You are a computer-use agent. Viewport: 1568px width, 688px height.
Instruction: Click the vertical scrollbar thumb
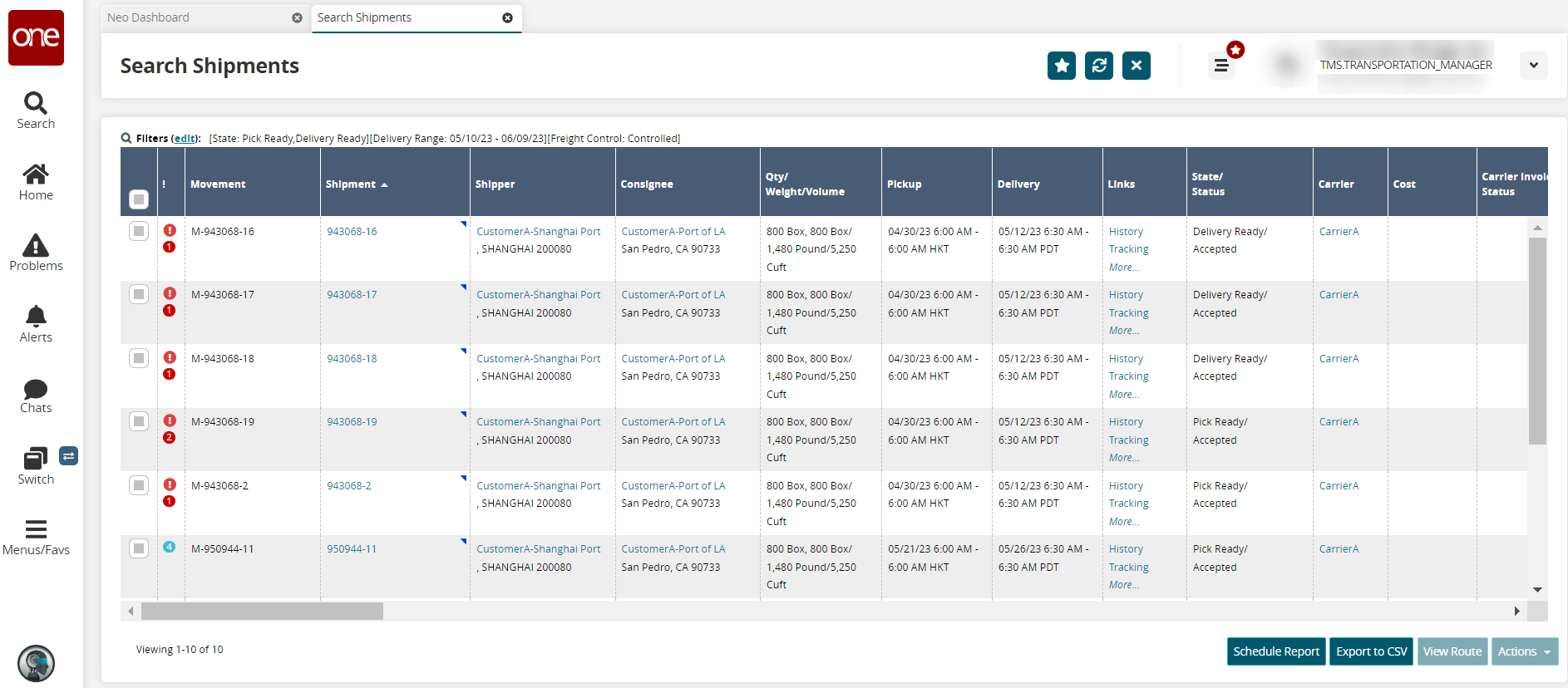click(1537, 341)
